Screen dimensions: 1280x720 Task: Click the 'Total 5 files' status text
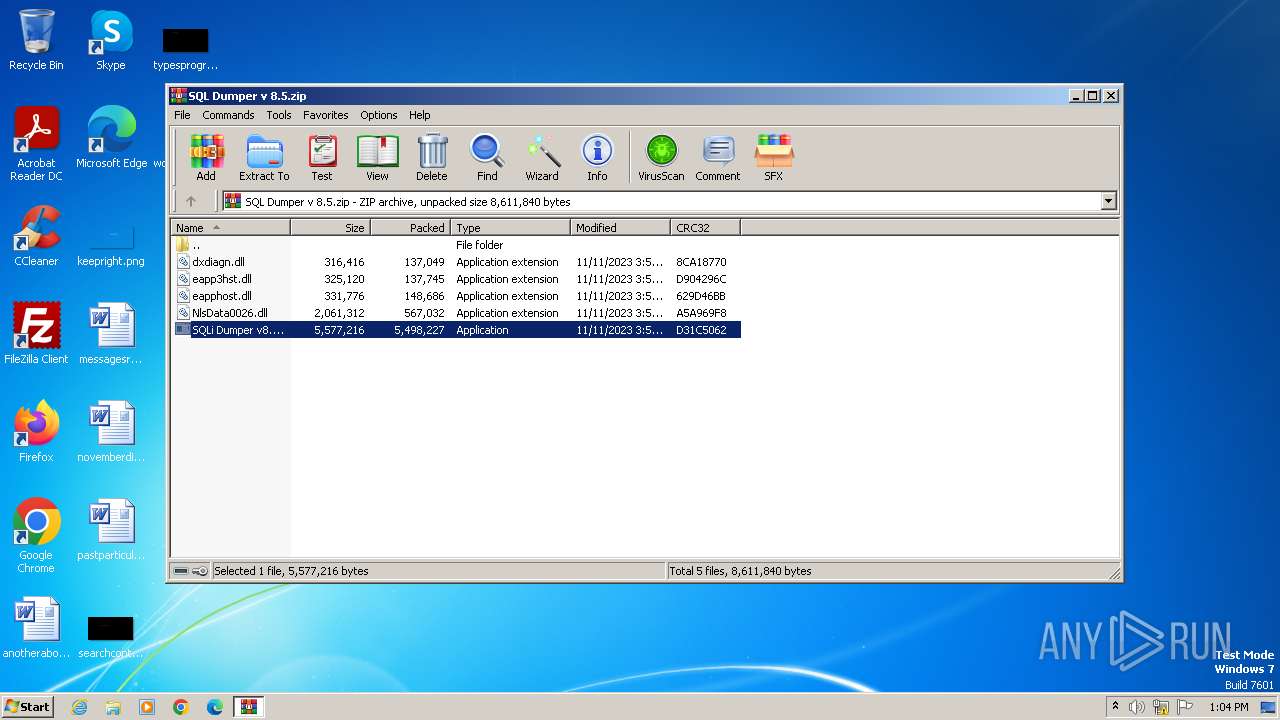click(x=740, y=571)
